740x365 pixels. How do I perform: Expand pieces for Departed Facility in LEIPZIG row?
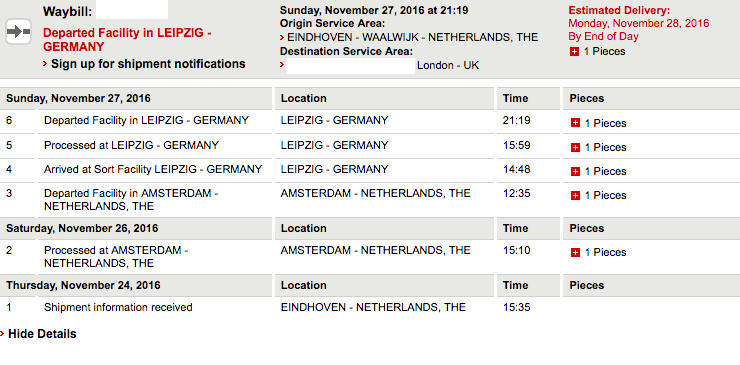(575, 123)
